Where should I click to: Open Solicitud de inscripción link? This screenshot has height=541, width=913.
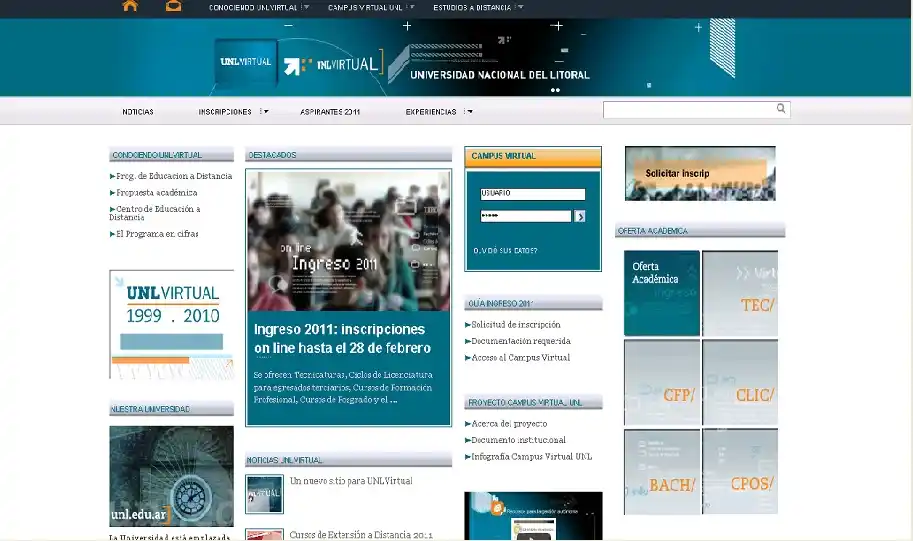[512, 324]
